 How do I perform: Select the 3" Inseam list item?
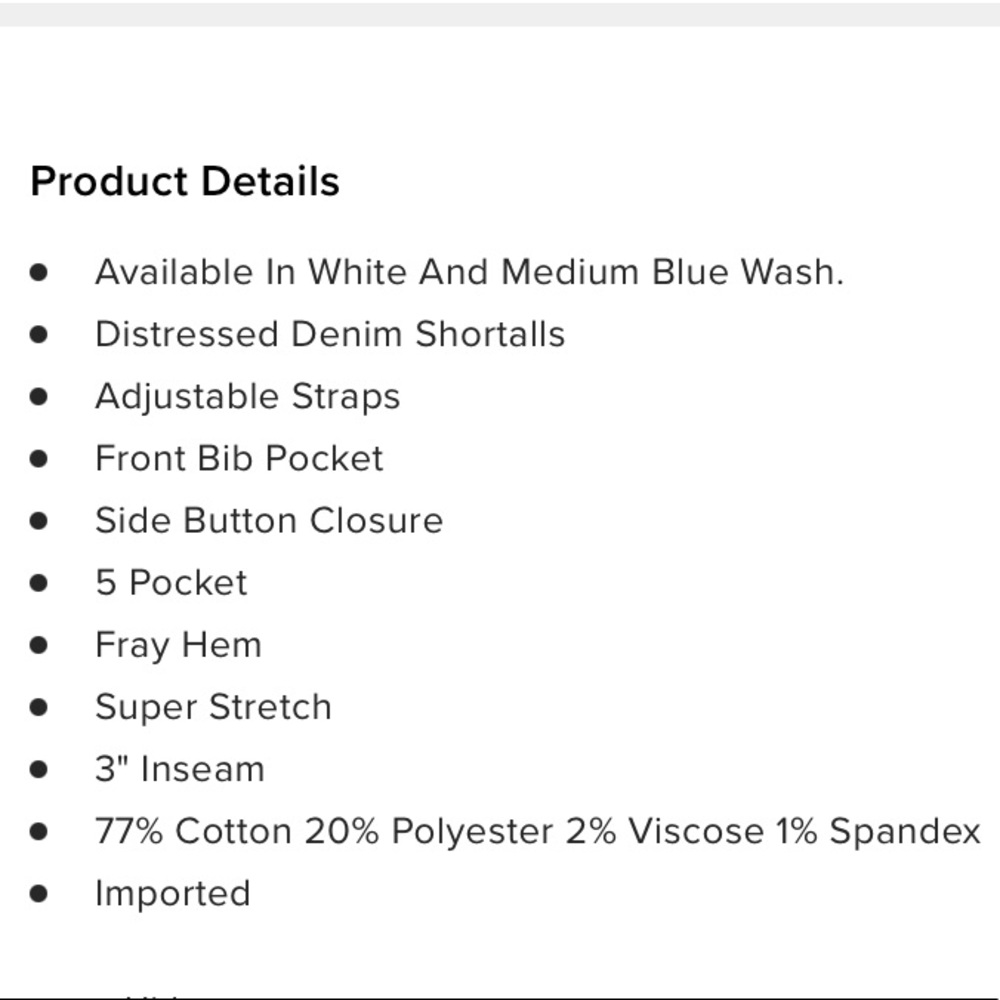point(180,769)
